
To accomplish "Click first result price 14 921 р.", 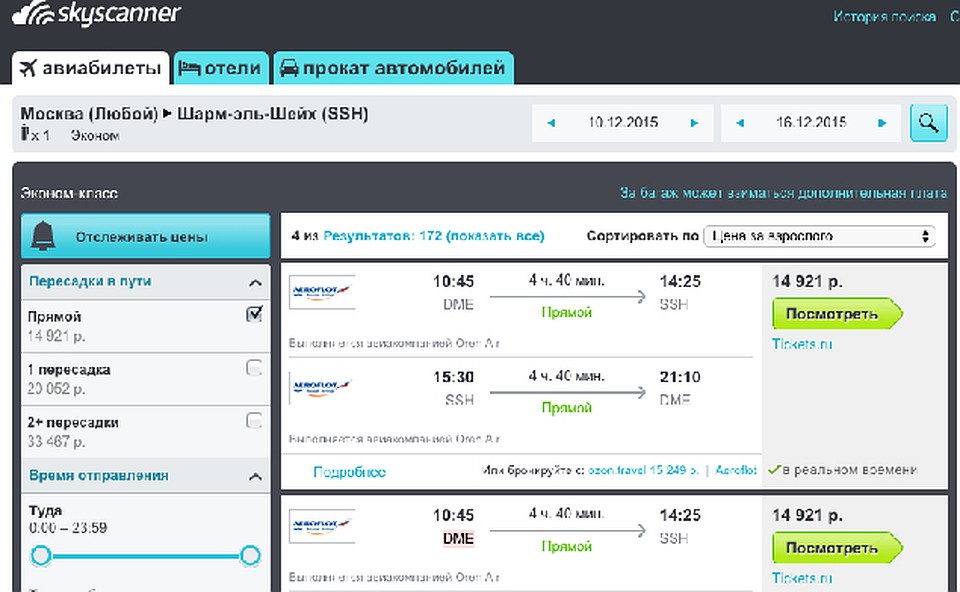I will tap(808, 282).
